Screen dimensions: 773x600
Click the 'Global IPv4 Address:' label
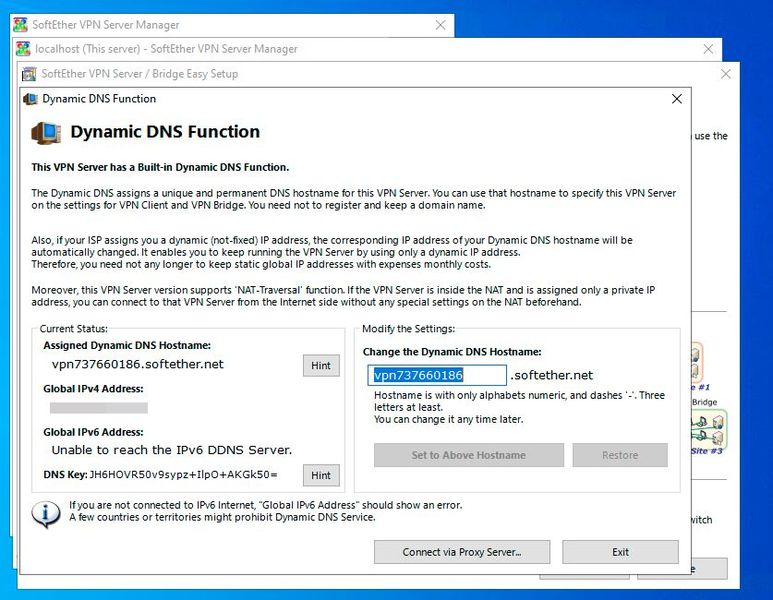93,388
